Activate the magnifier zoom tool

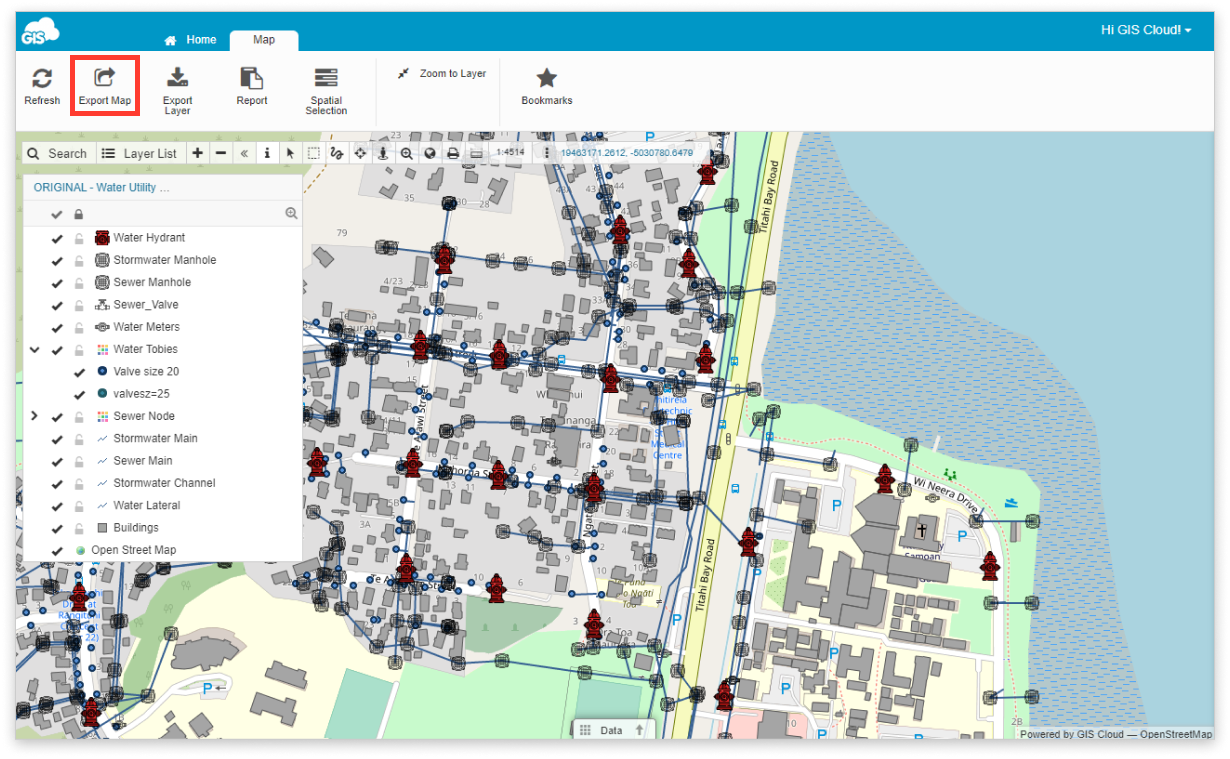tap(406, 152)
